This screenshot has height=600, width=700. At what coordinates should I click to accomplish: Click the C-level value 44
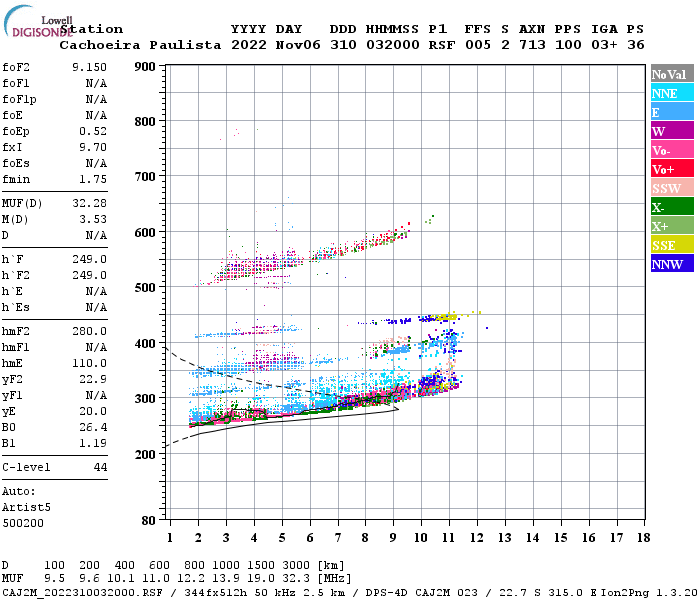pos(100,468)
